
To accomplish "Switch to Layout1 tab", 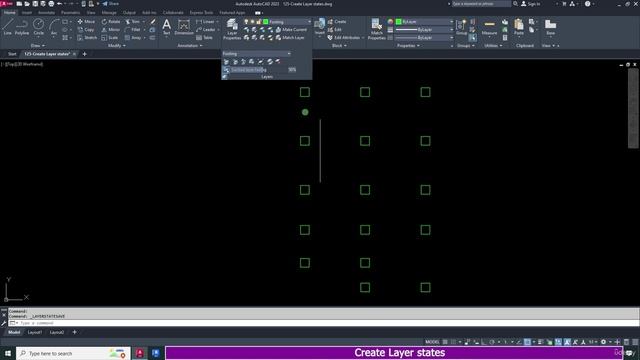I will [x=35, y=332].
